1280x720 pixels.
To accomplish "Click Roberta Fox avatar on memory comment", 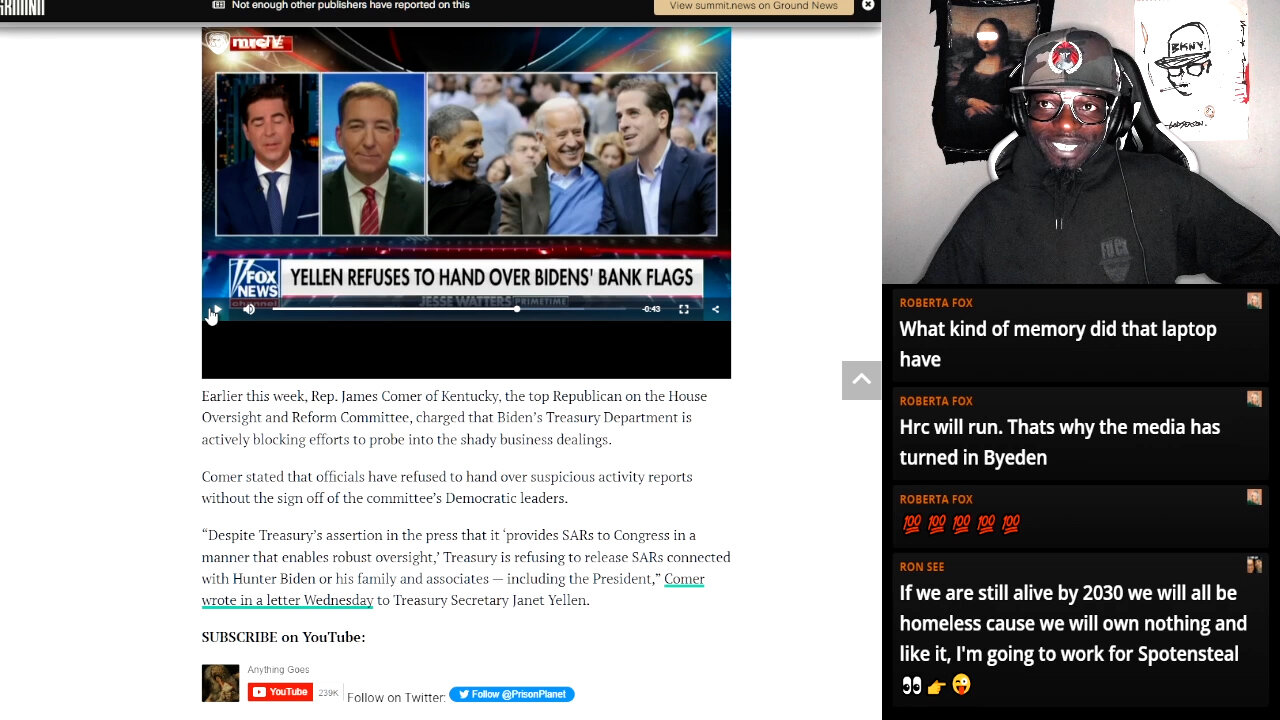I will tap(1254, 301).
